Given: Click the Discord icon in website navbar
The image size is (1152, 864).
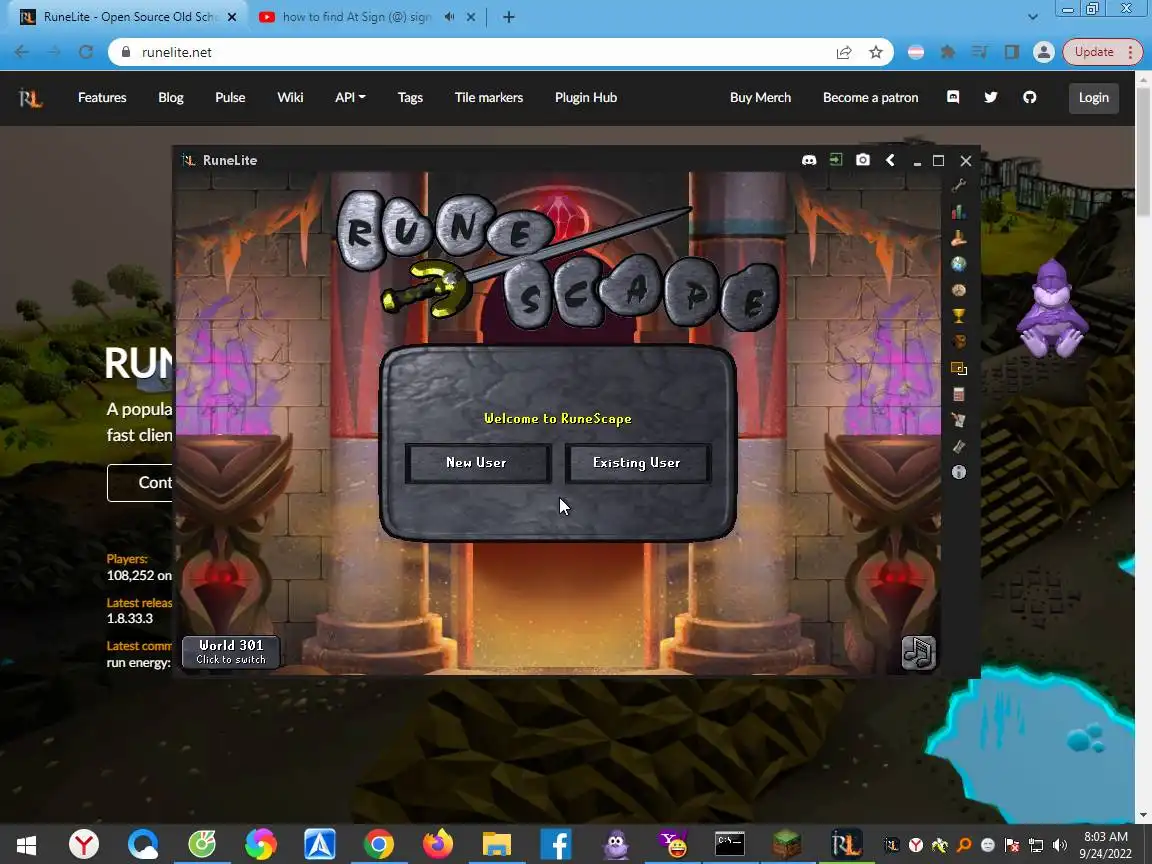Looking at the screenshot, I should click(953, 97).
